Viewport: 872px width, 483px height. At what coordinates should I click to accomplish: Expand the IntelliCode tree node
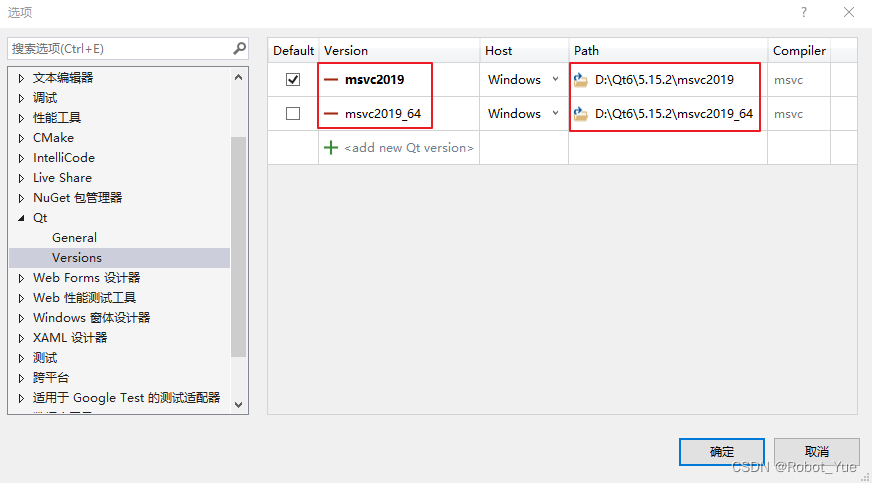pos(21,158)
